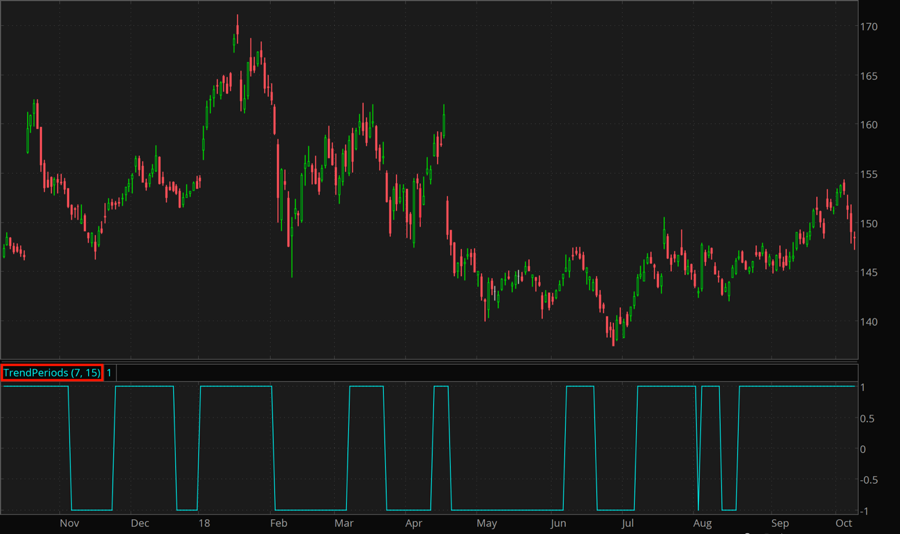Screen dimensions: 900x534
Task: Select the Oct marker on time axis
Action: 843,523
